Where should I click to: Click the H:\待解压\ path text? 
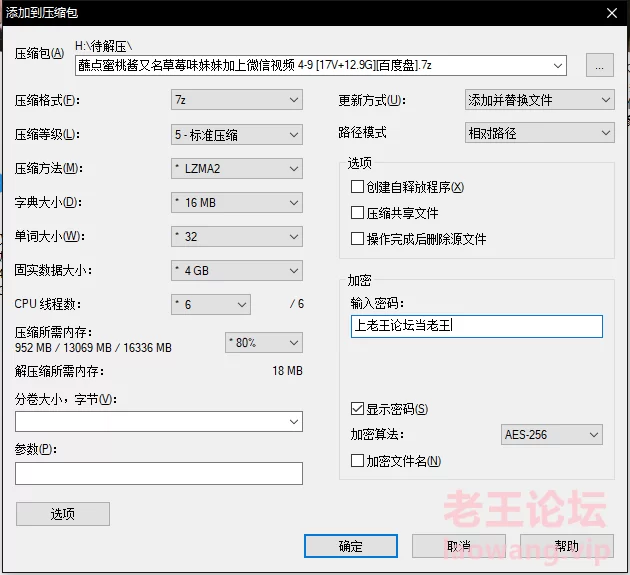103,46
